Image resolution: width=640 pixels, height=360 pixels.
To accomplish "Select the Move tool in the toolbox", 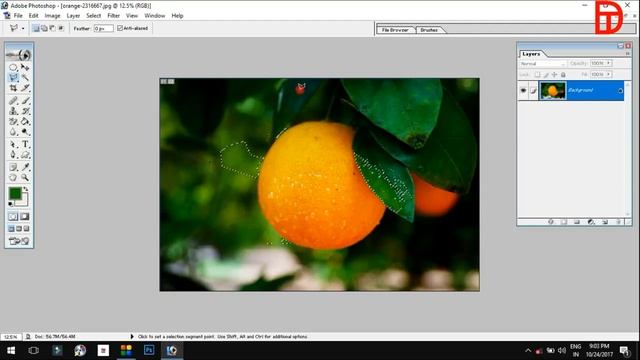I will 25,67.
